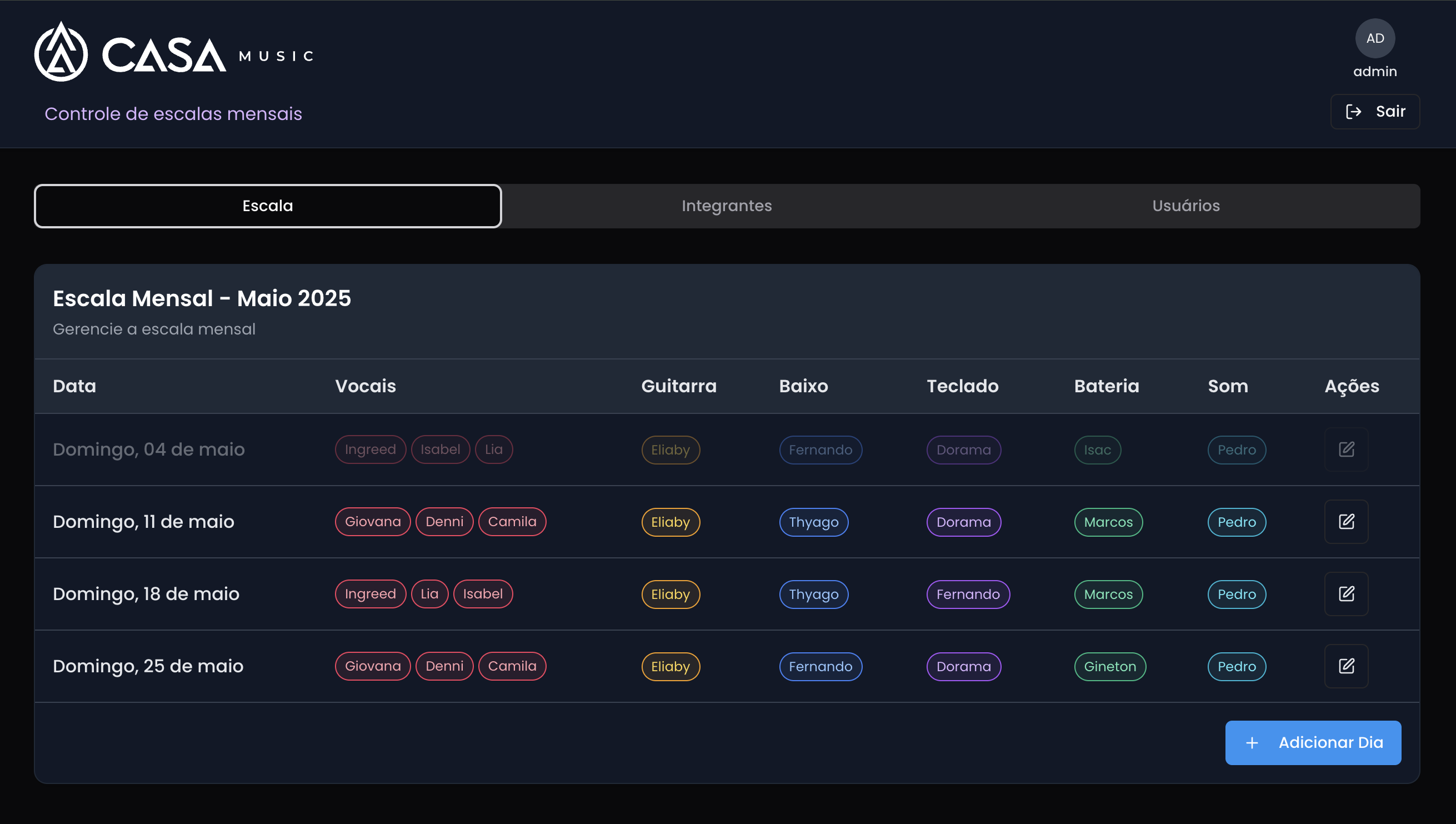Edit the Domingo, 04 de maio row
Viewport: 1456px width, 824px height.
coord(1346,450)
